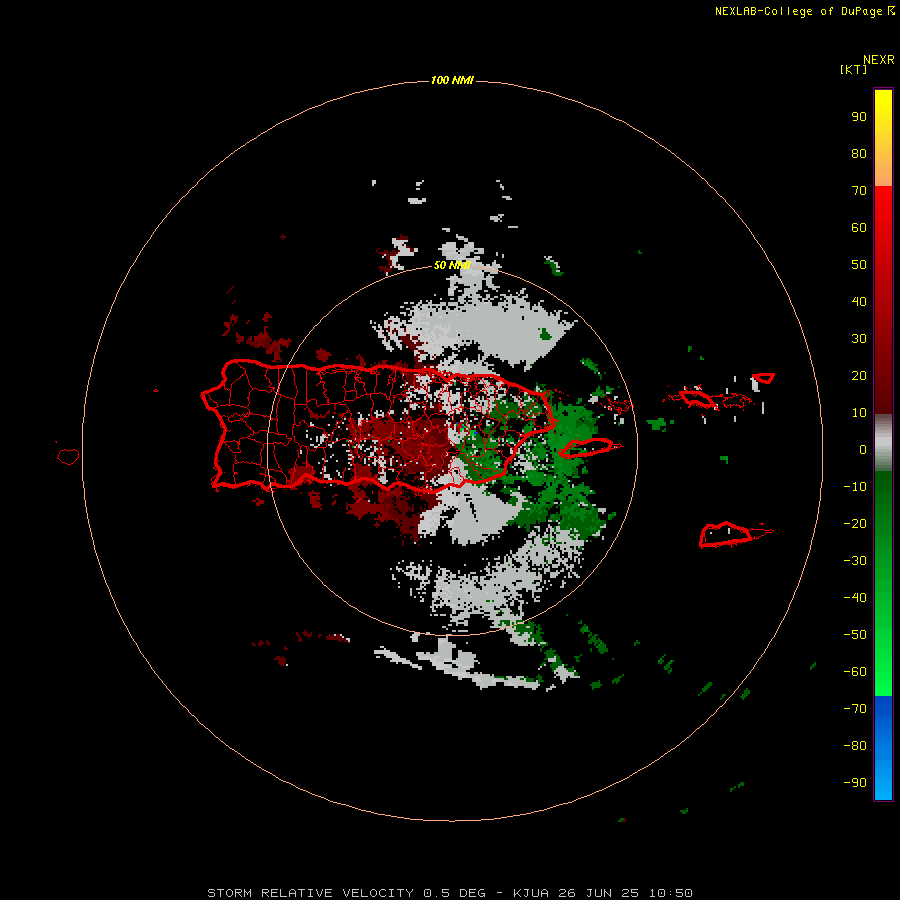Image resolution: width=900 pixels, height=900 pixels.
Task: Select the 50 NMI range ring label
Action: (452, 265)
